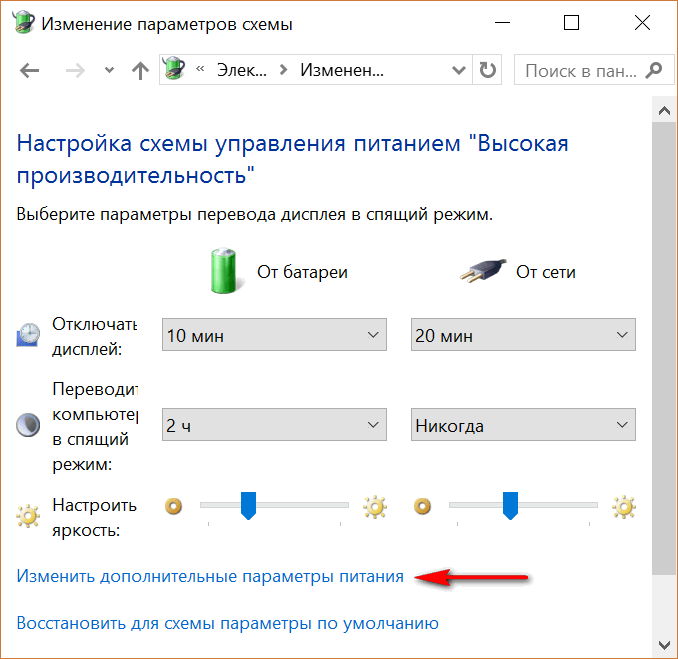Expand the address bar history dropdown
The width and height of the screenshot is (678, 659).
(458, 70)
